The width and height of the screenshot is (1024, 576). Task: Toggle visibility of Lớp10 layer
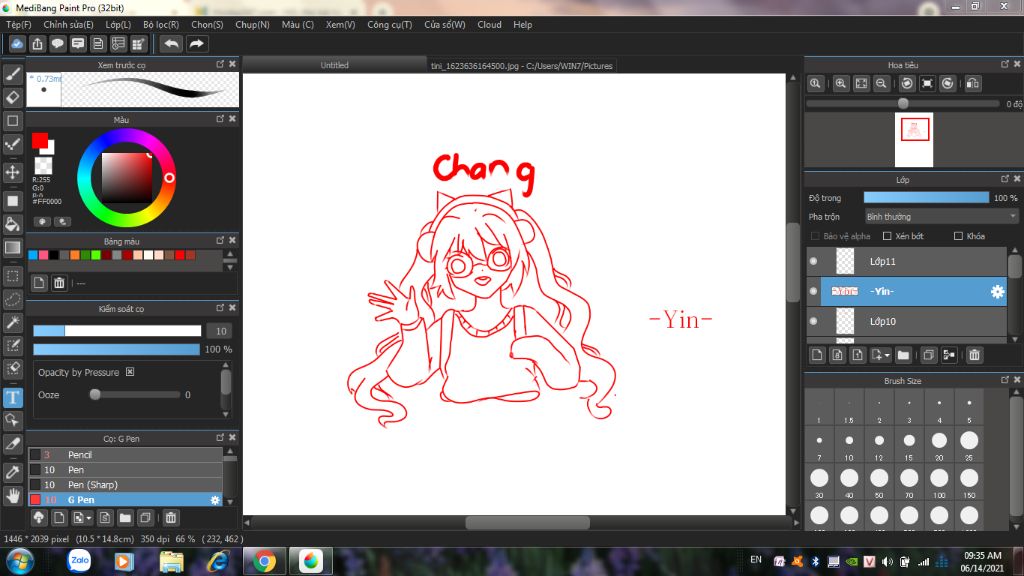[x=814, y=321]
